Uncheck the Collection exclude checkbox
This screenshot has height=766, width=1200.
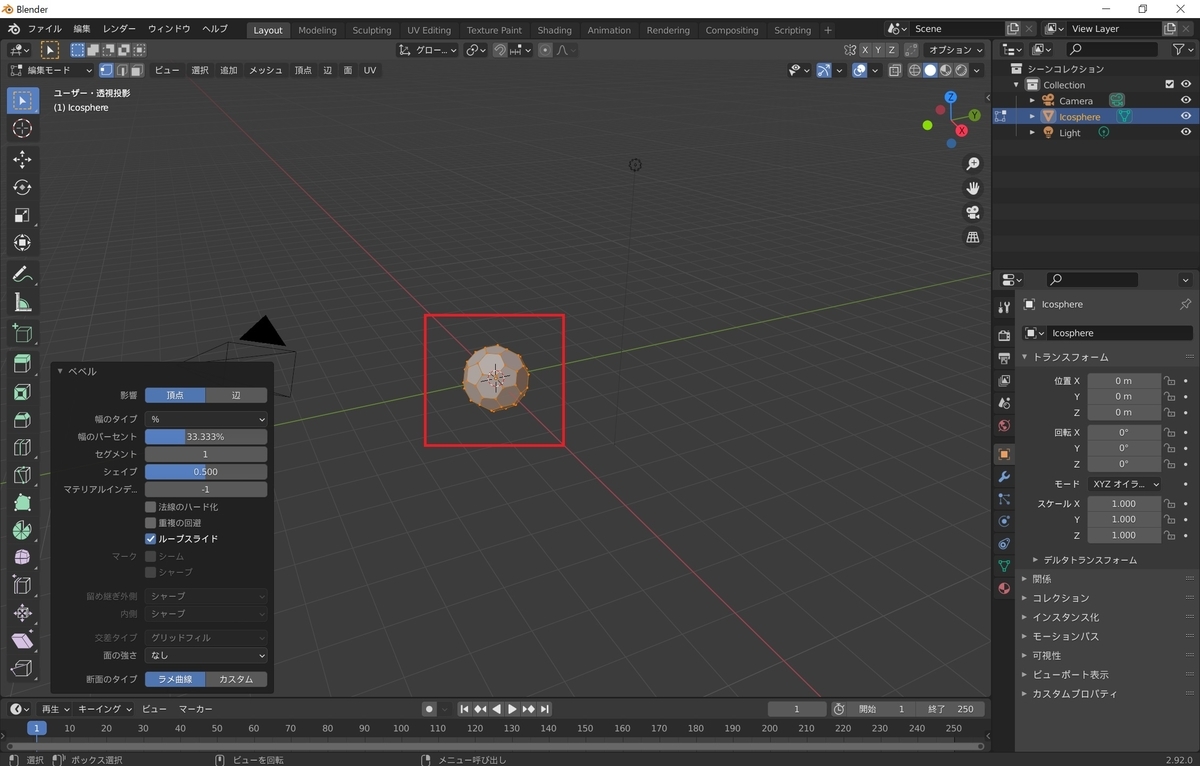click(1170, 85)
